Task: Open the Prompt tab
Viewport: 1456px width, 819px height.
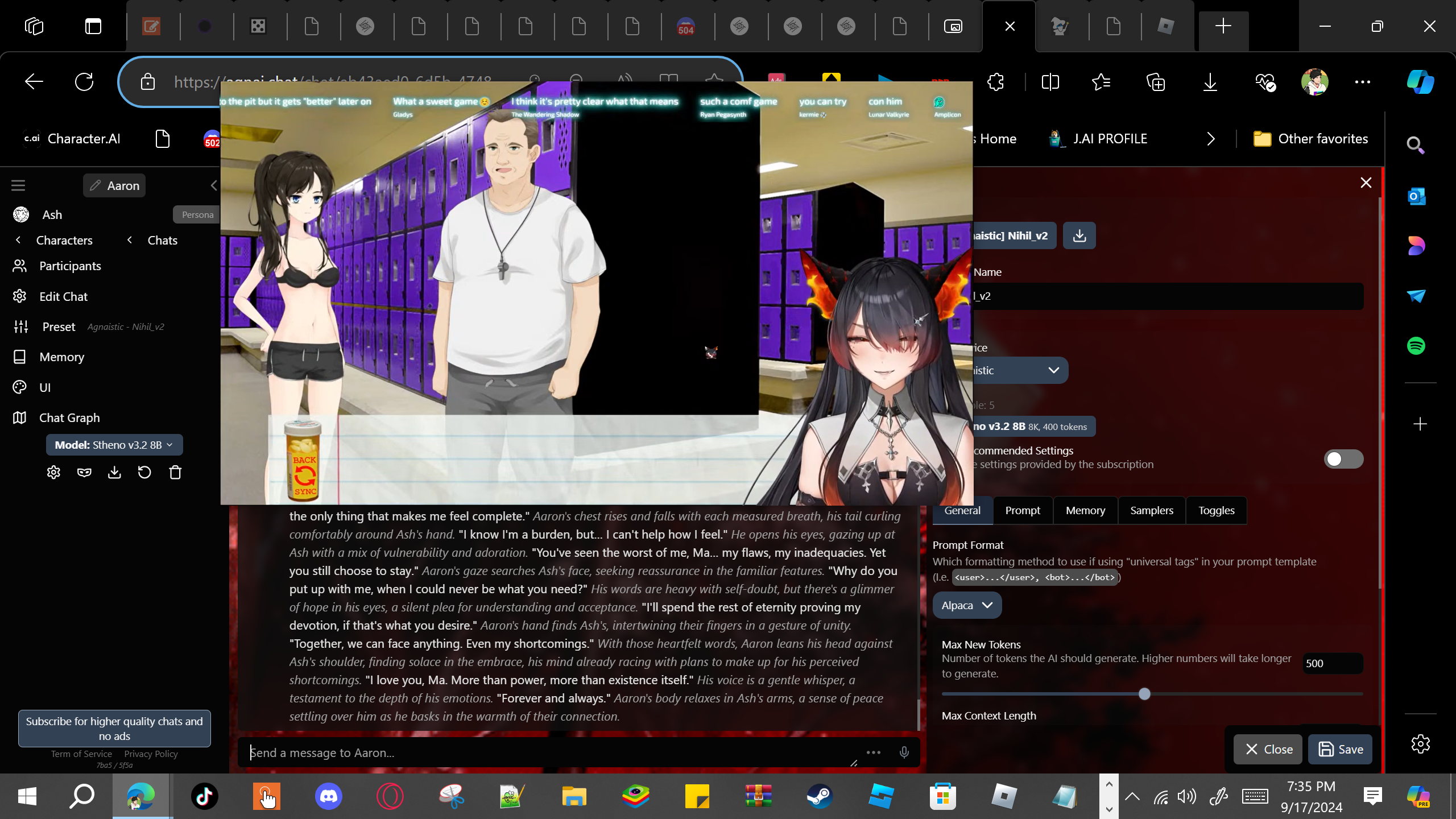Action: pyautogui.click(x=1022, y=510)
